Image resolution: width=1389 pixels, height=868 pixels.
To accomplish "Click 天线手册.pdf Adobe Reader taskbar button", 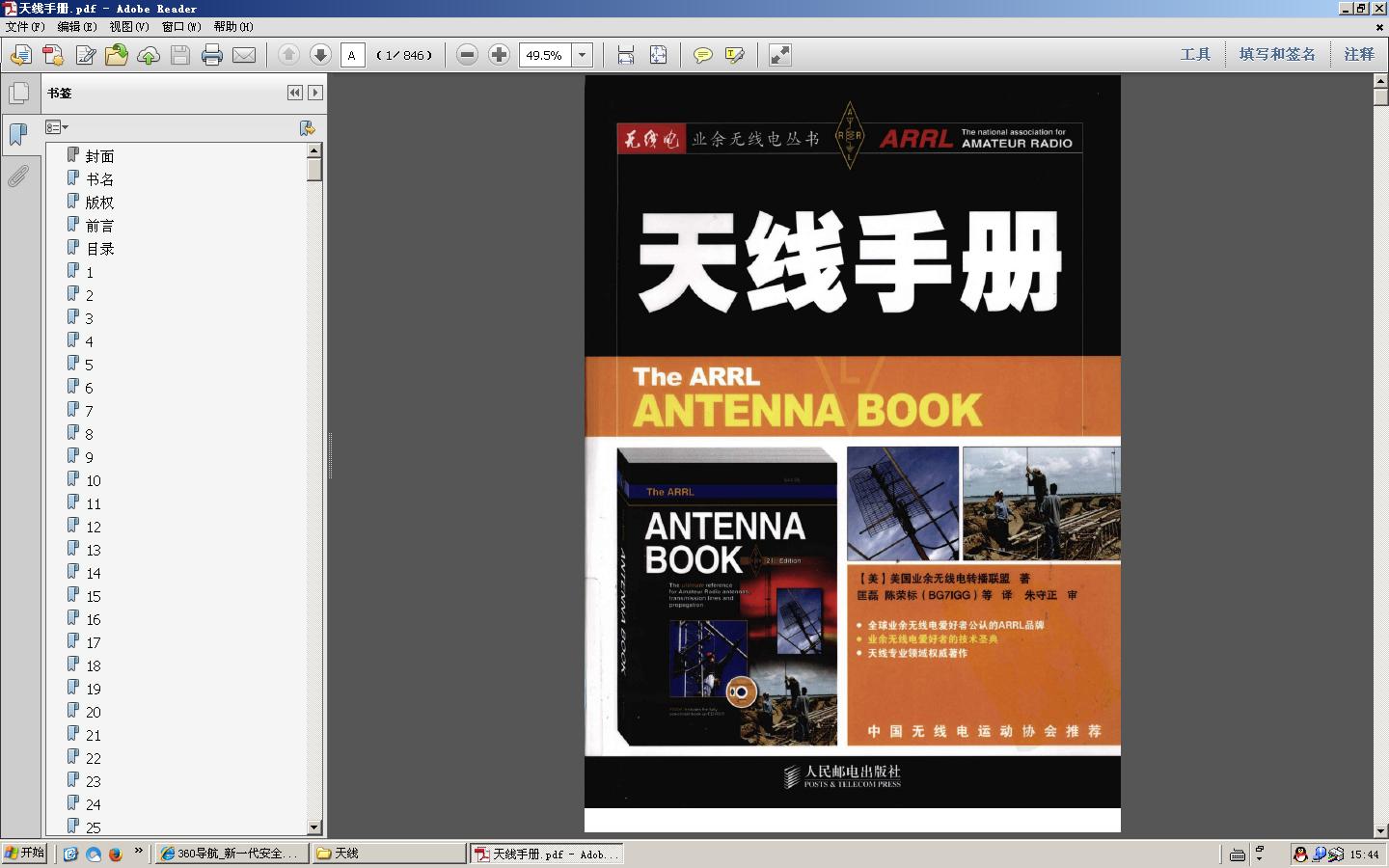I will (x=547, y=854).
